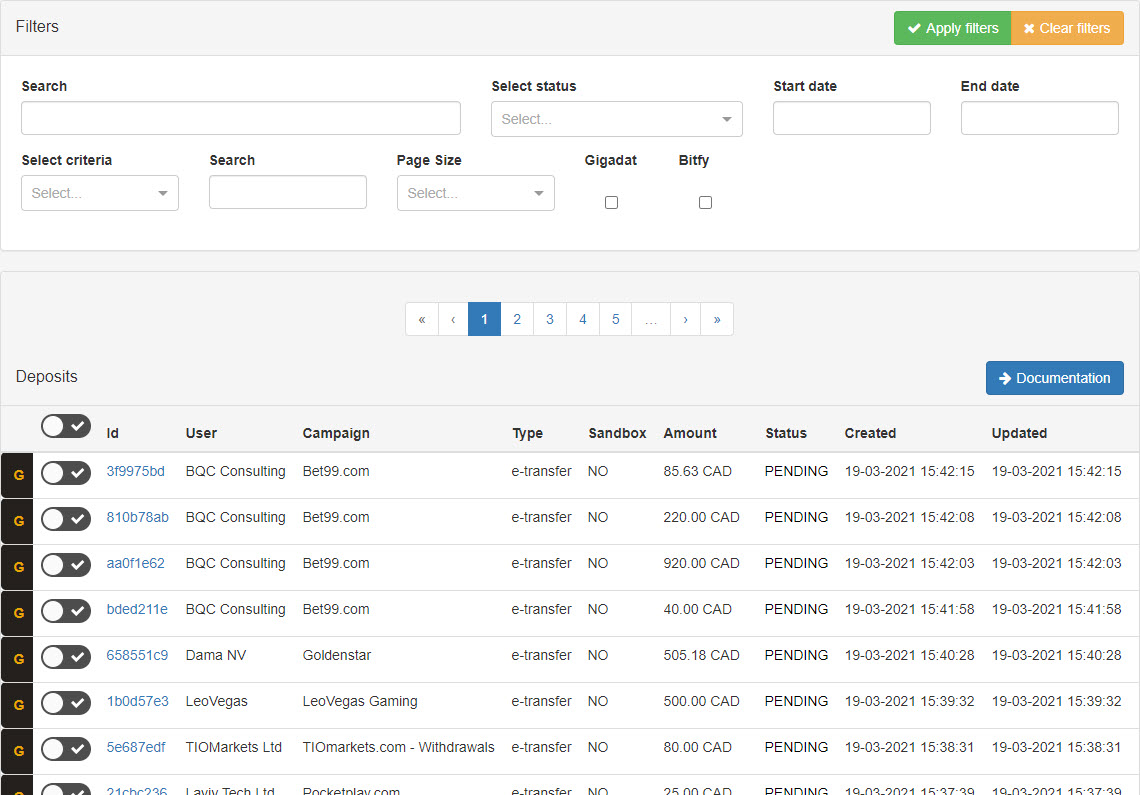The width and height of the screenshot is (1140, 795).
Task: Open deposit link 5e687edf
Action: (x=136, y=746)
